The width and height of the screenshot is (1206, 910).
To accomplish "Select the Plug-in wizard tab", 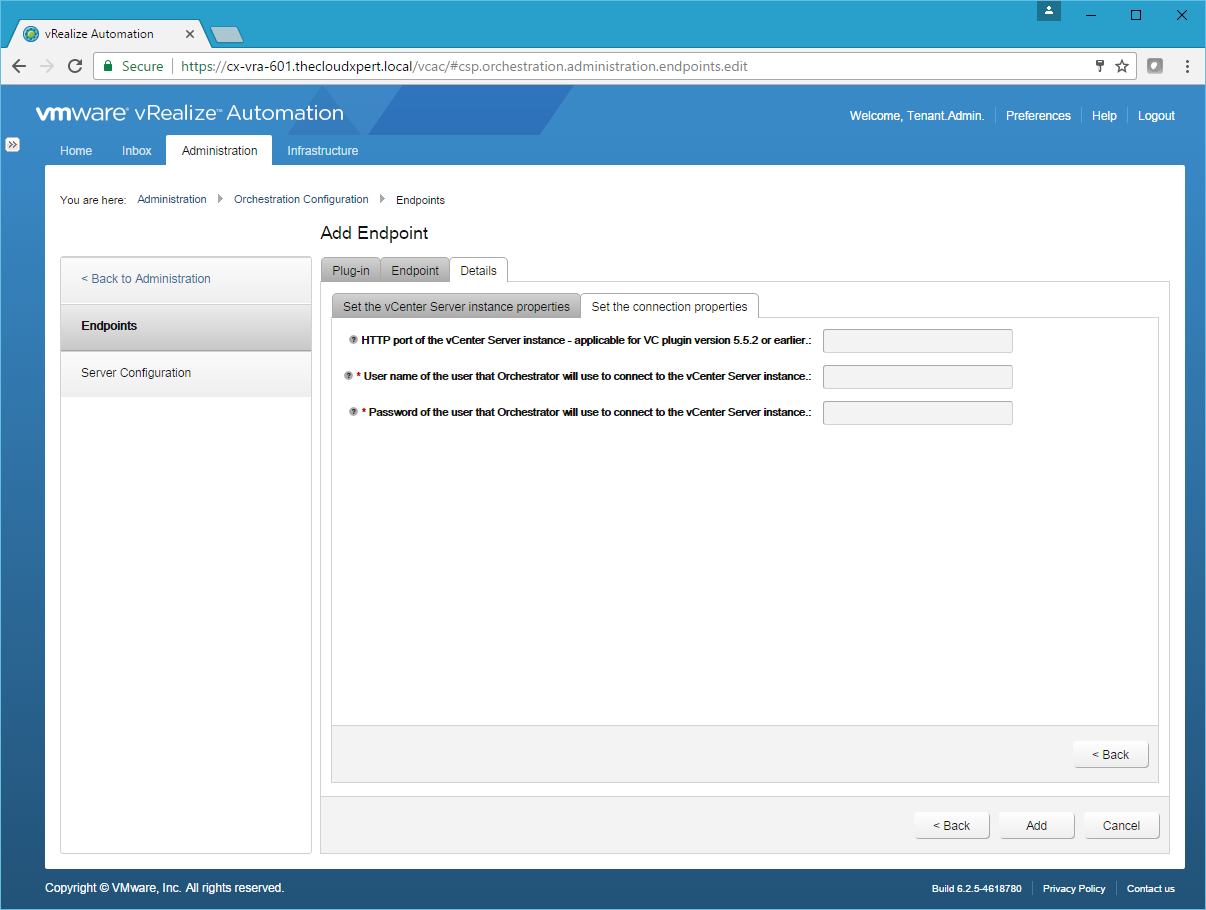I will click(x=351, y=271).
